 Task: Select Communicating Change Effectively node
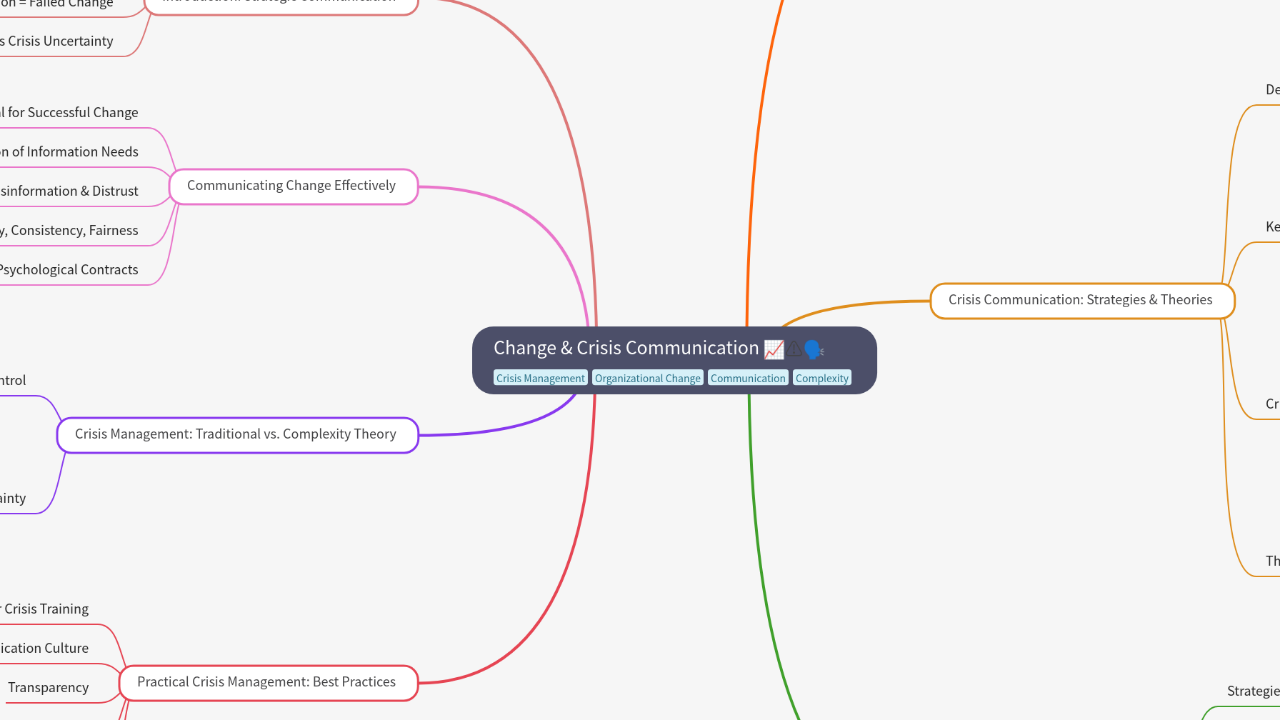click(x=292, y=186)
